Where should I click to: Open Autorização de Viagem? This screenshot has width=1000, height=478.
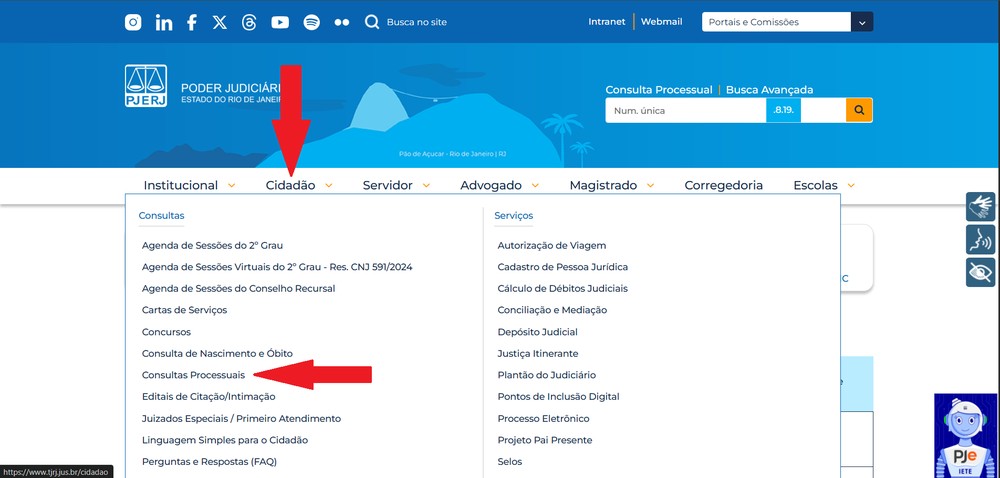coord(552,245)
